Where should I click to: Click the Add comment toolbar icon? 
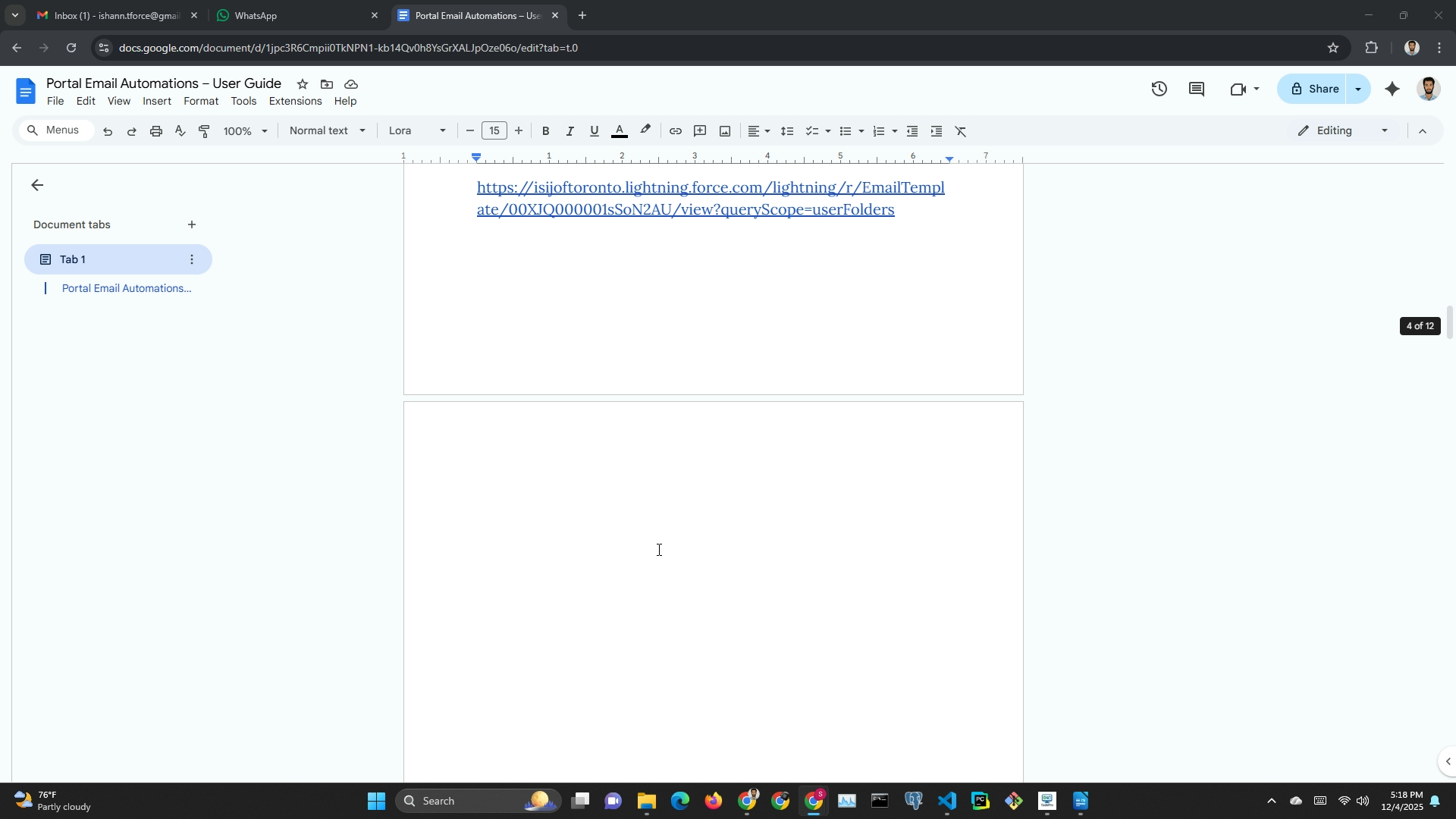pos(700,131)
